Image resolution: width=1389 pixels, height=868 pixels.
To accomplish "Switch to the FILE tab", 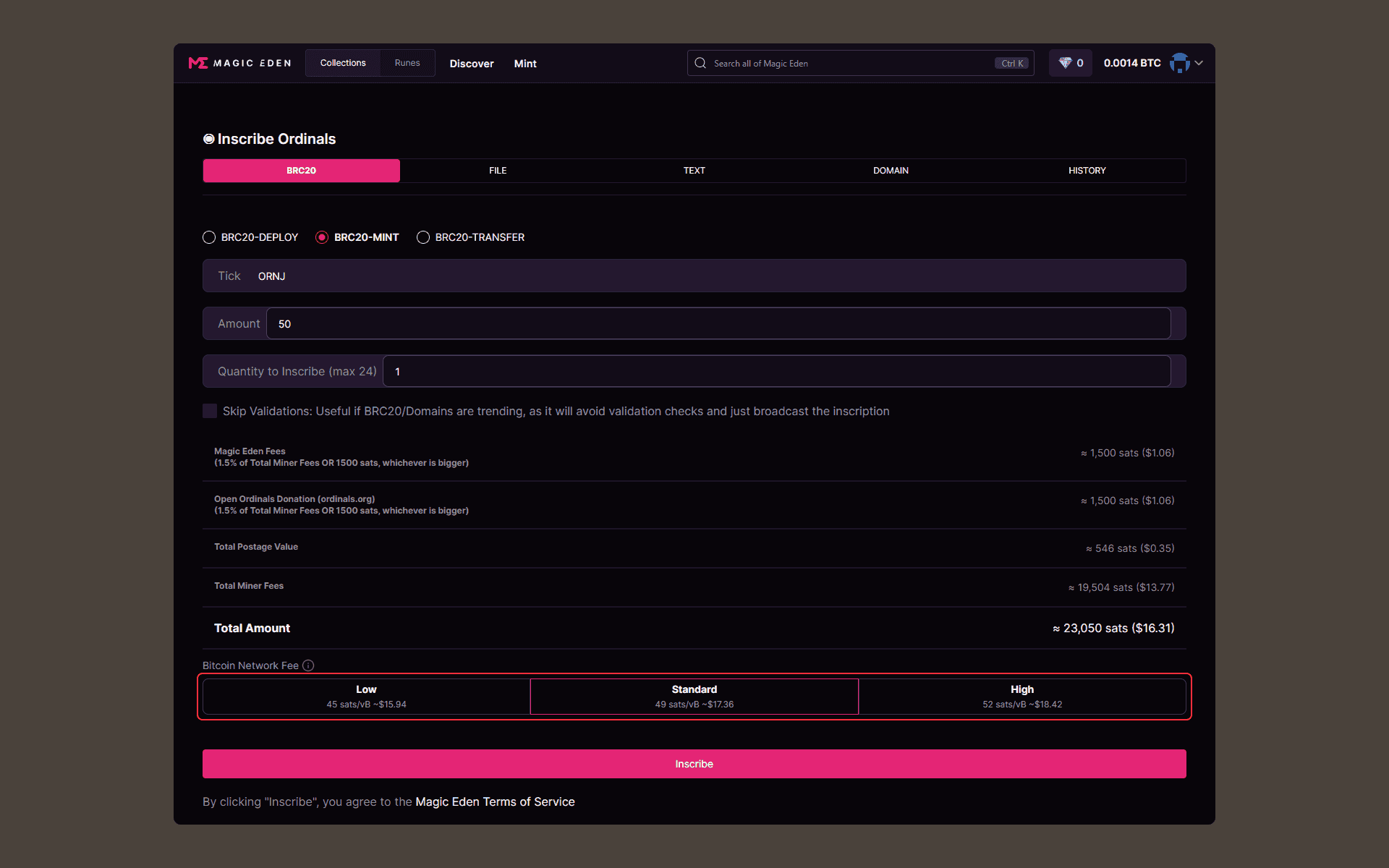I will click(x=498, y=171).
